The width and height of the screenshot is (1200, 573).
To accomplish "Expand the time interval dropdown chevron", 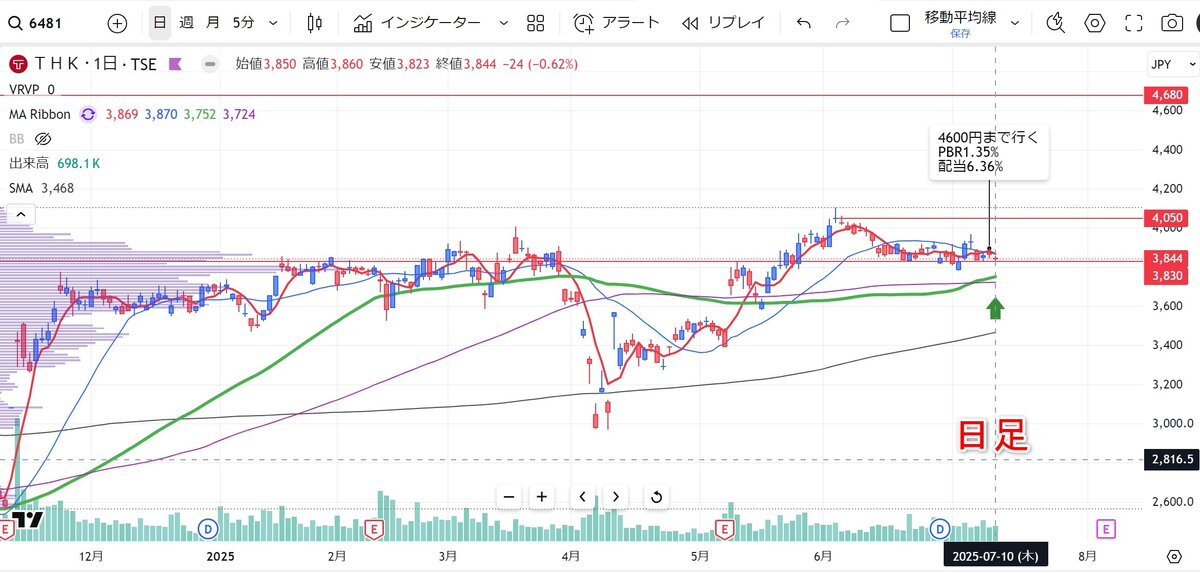I will [x=274, y=23].
